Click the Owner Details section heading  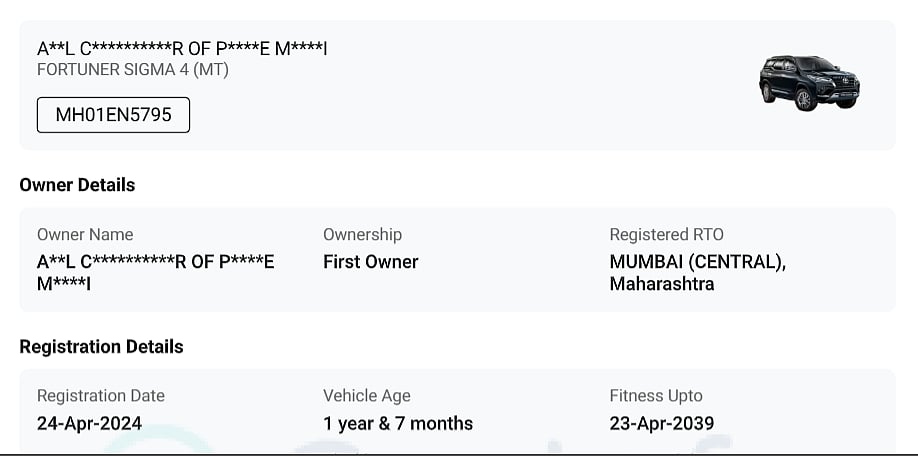point(77,185)
